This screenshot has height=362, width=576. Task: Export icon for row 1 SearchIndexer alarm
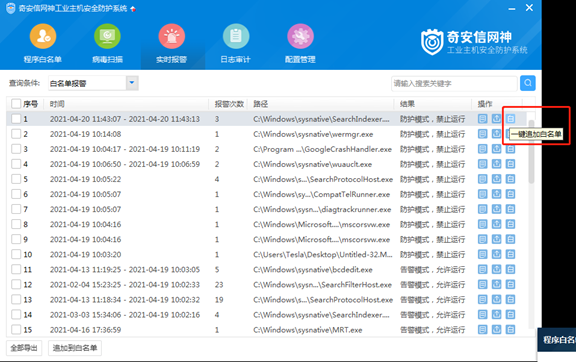coord(496,119)
